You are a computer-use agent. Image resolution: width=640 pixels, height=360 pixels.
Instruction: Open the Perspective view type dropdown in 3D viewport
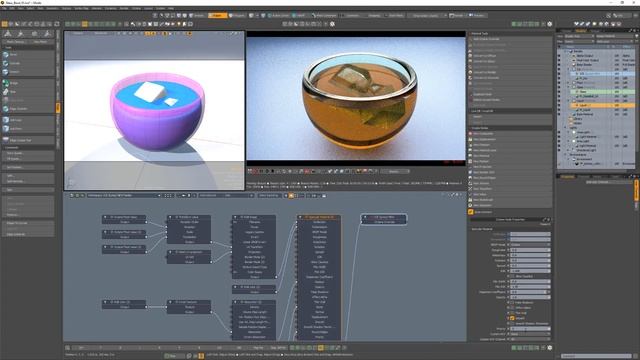point(78,33)
